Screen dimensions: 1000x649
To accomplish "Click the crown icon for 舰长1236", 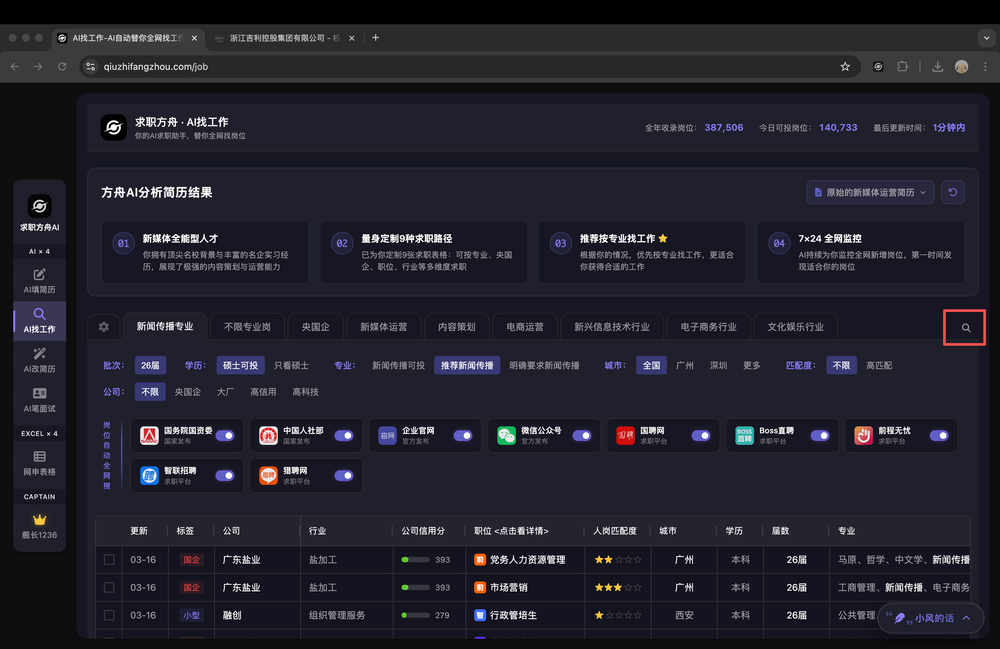I will (x=40, y=520).
